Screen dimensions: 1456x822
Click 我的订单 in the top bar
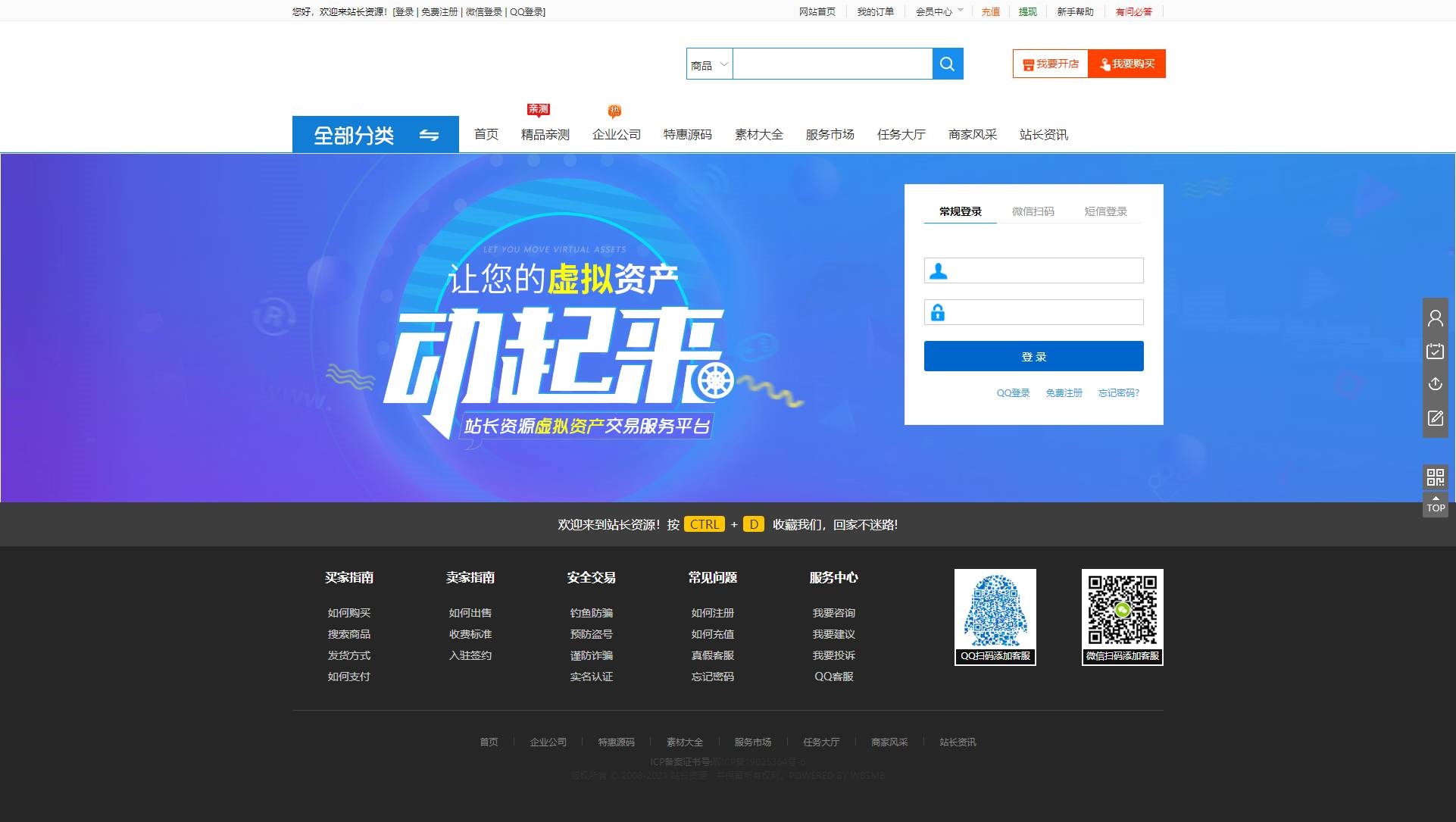click(875, 11)
